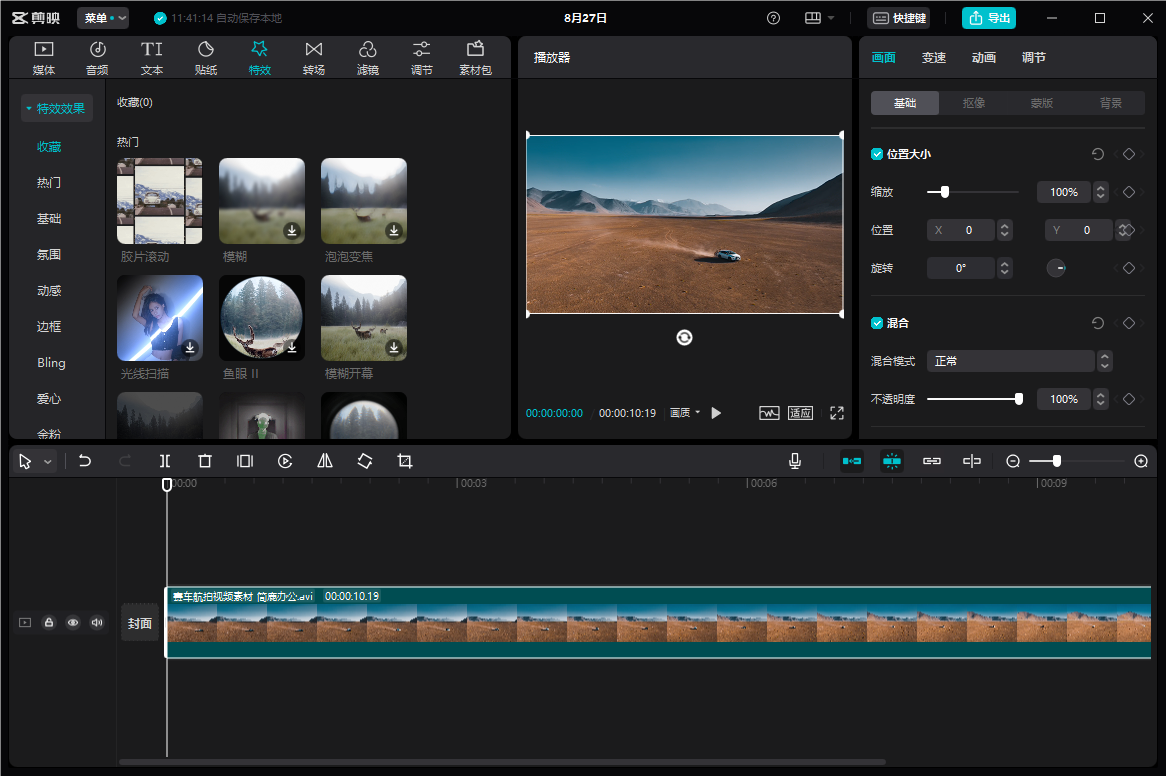
Task: Select the crop tool icon
Action: point(405,461)
